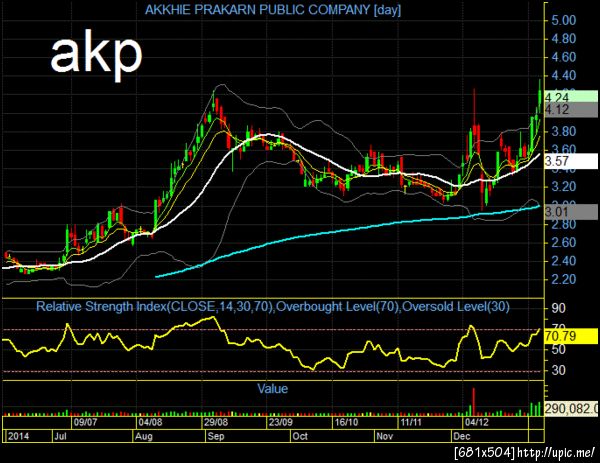600x463 pixels.
Task: Click the RSI 90 axis label
Action: point(558,308)
